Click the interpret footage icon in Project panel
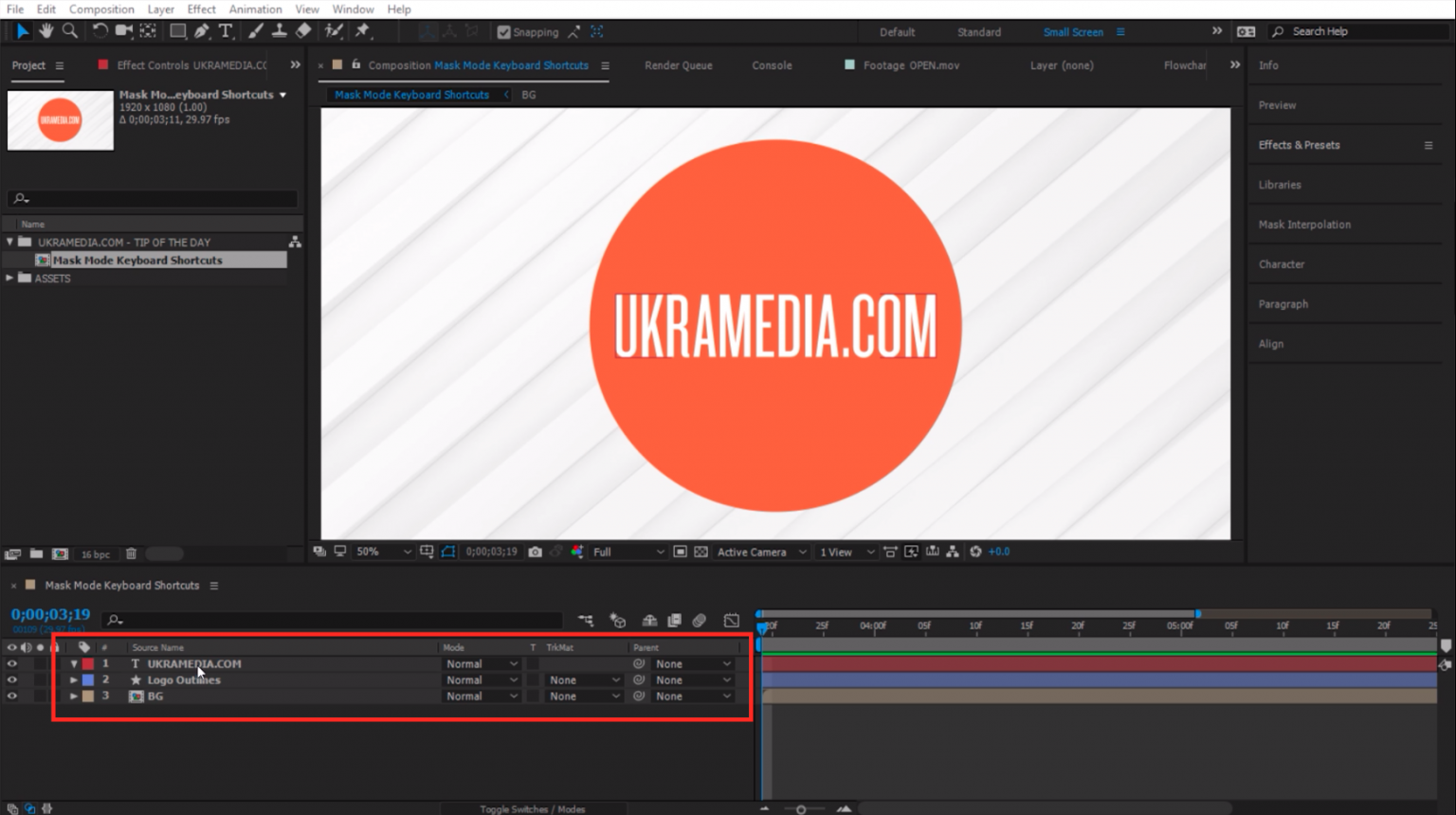The width and height of the screenshot is (1456, 815). click(12, 554)
